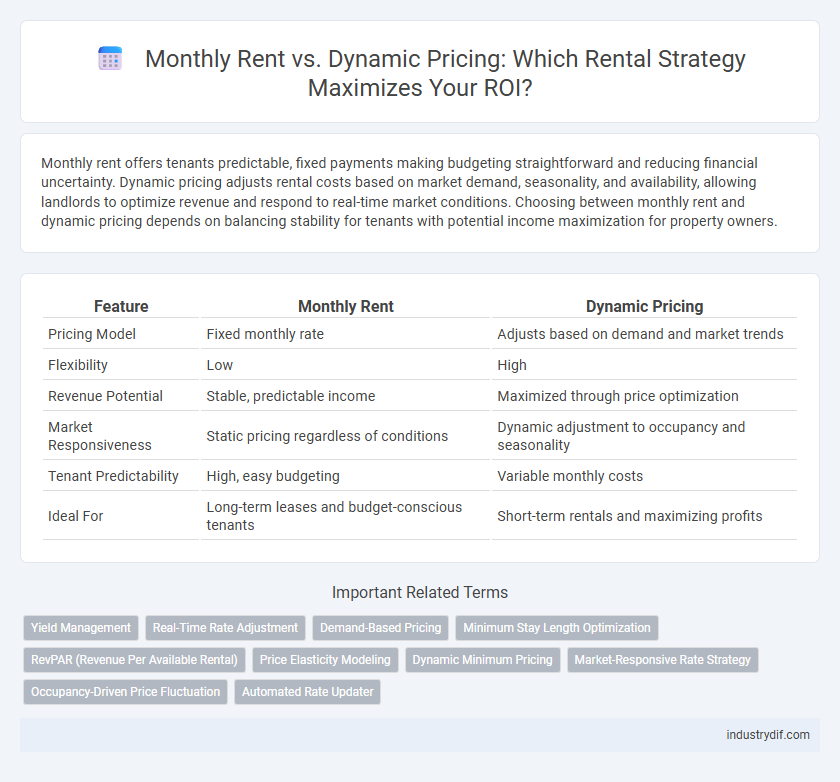The width and height of the screenshot is (840, 782).
Task: Select the Feature column header
Action: pyautogui.click(x=121, y=306)
